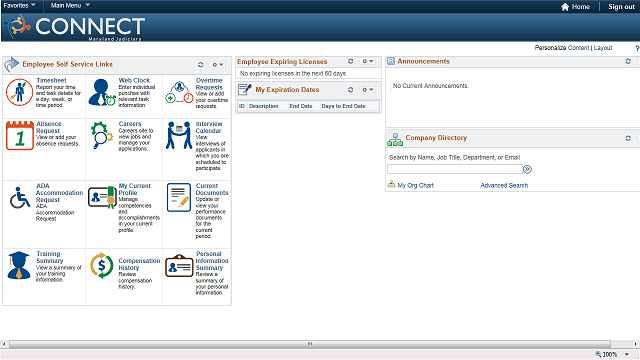
Task: Open the Overtime Requests text link
Action: point(209,84)
